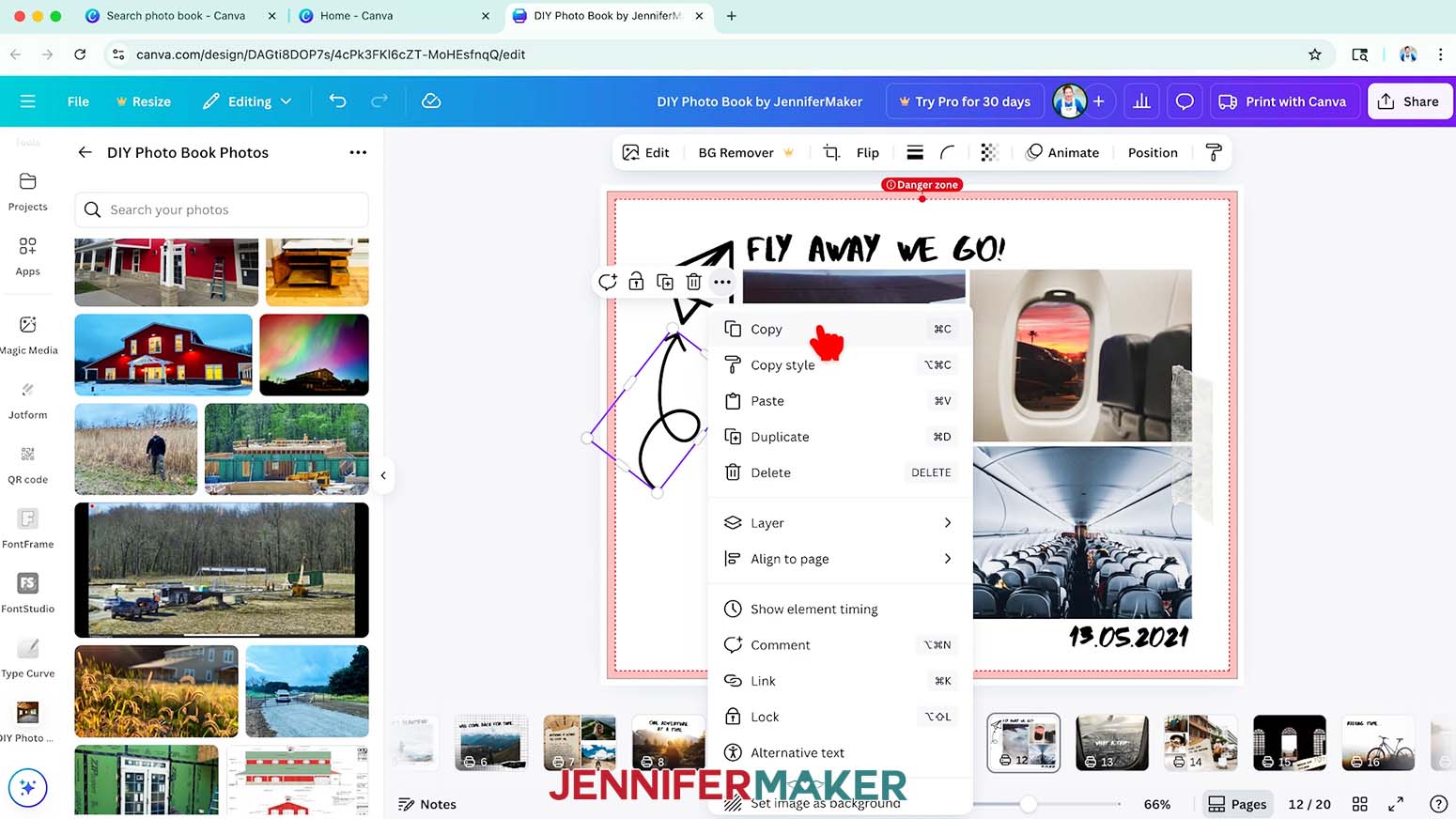Open the analytics bar chart icon
Screen dimensions: 1456x819
(x=1141, y=101)
